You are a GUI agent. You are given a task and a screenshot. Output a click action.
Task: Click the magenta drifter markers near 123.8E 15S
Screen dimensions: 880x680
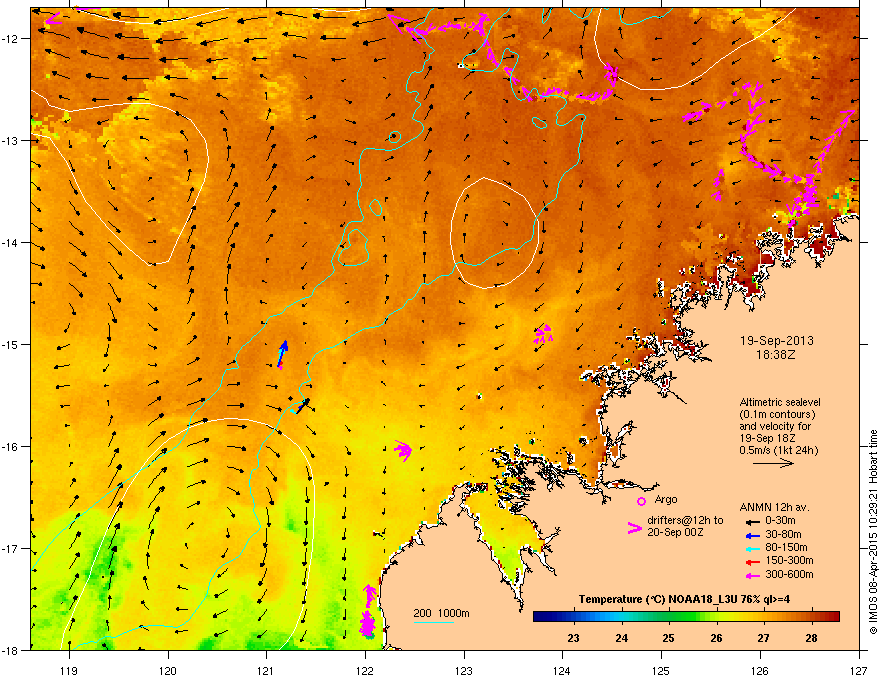(543, 334)
